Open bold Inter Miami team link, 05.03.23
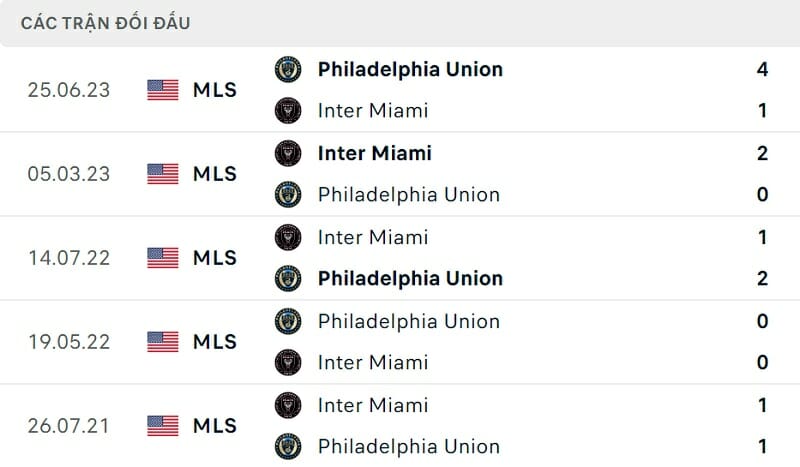Screen dimensions: 800x467 (x=374, y=153)
